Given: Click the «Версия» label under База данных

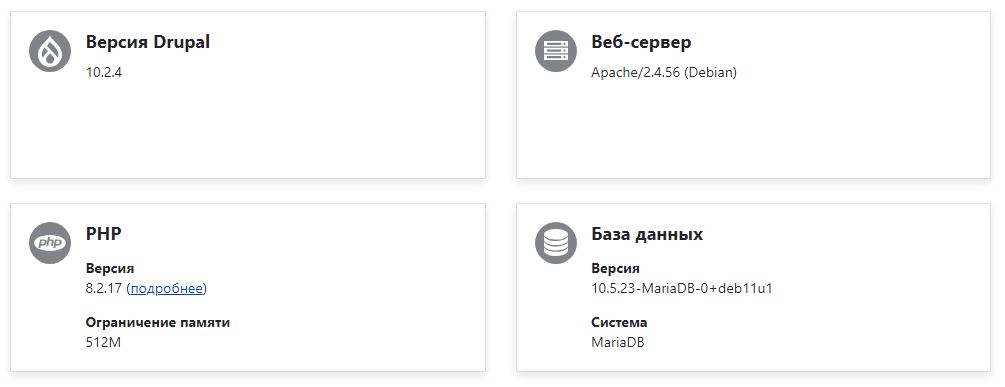Looking at the screenshot, I should 615,268.
